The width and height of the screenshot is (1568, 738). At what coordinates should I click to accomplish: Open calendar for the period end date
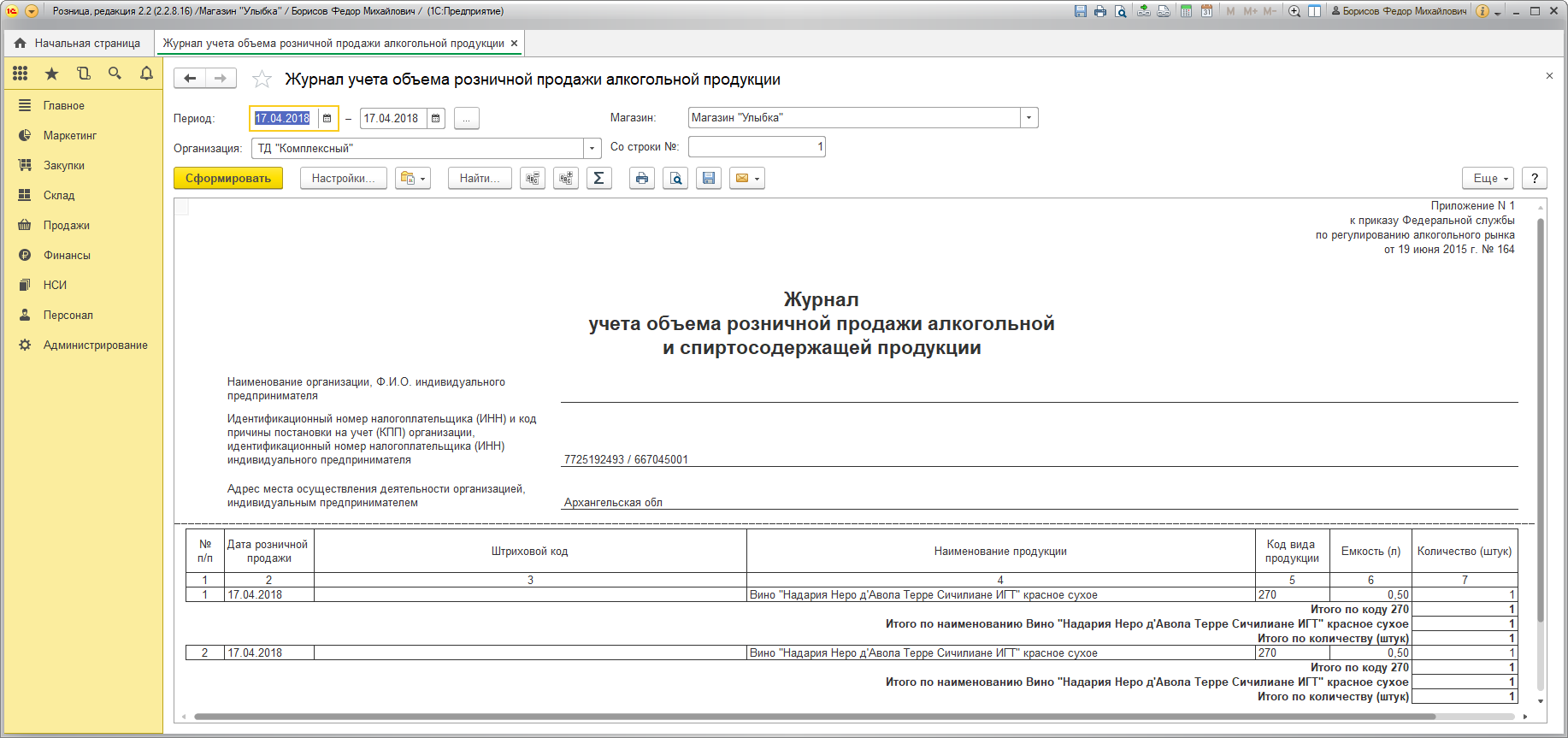tap(436, 118)
